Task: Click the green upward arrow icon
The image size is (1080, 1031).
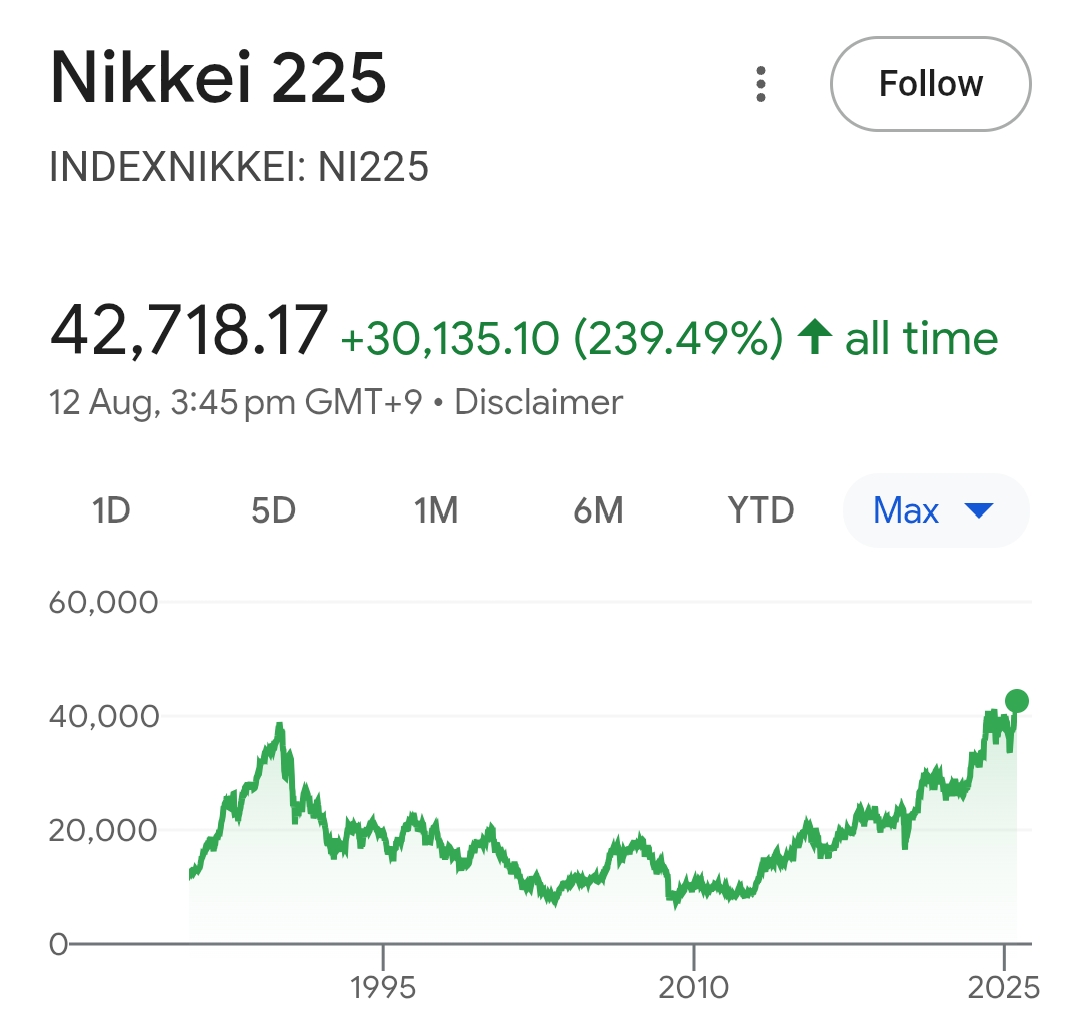Action: click(x=815, y=337)
